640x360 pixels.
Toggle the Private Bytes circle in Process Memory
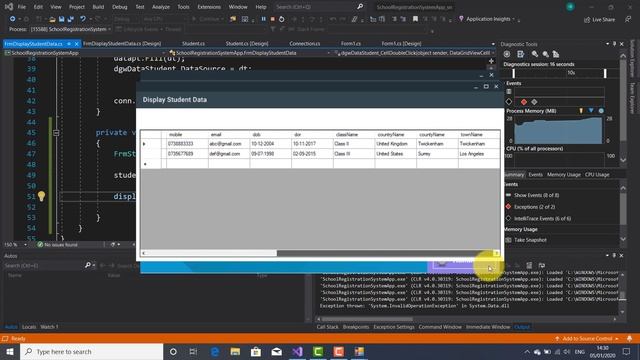click(x=601, y=111)
